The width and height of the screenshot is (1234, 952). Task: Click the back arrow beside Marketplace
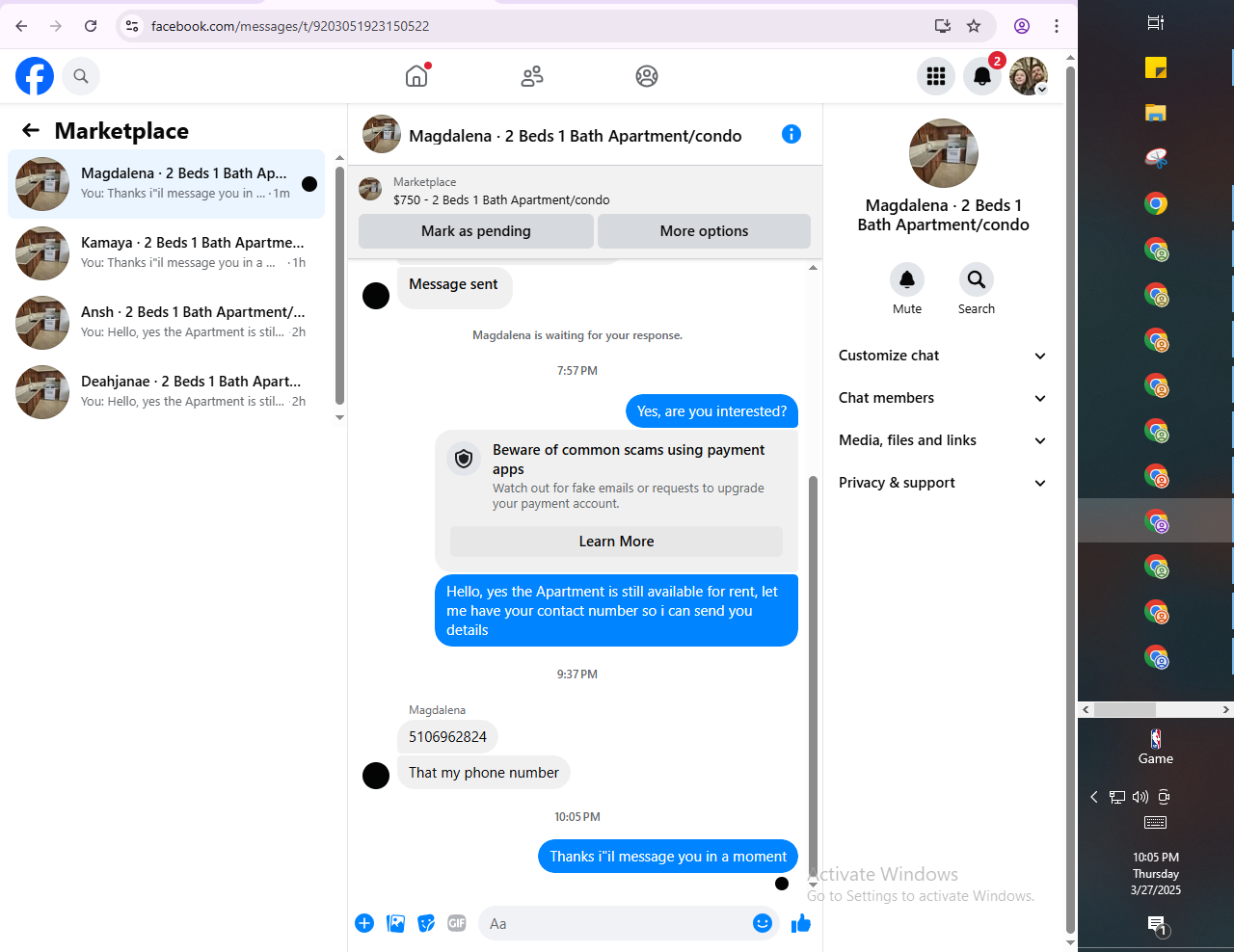click(31, 130)
